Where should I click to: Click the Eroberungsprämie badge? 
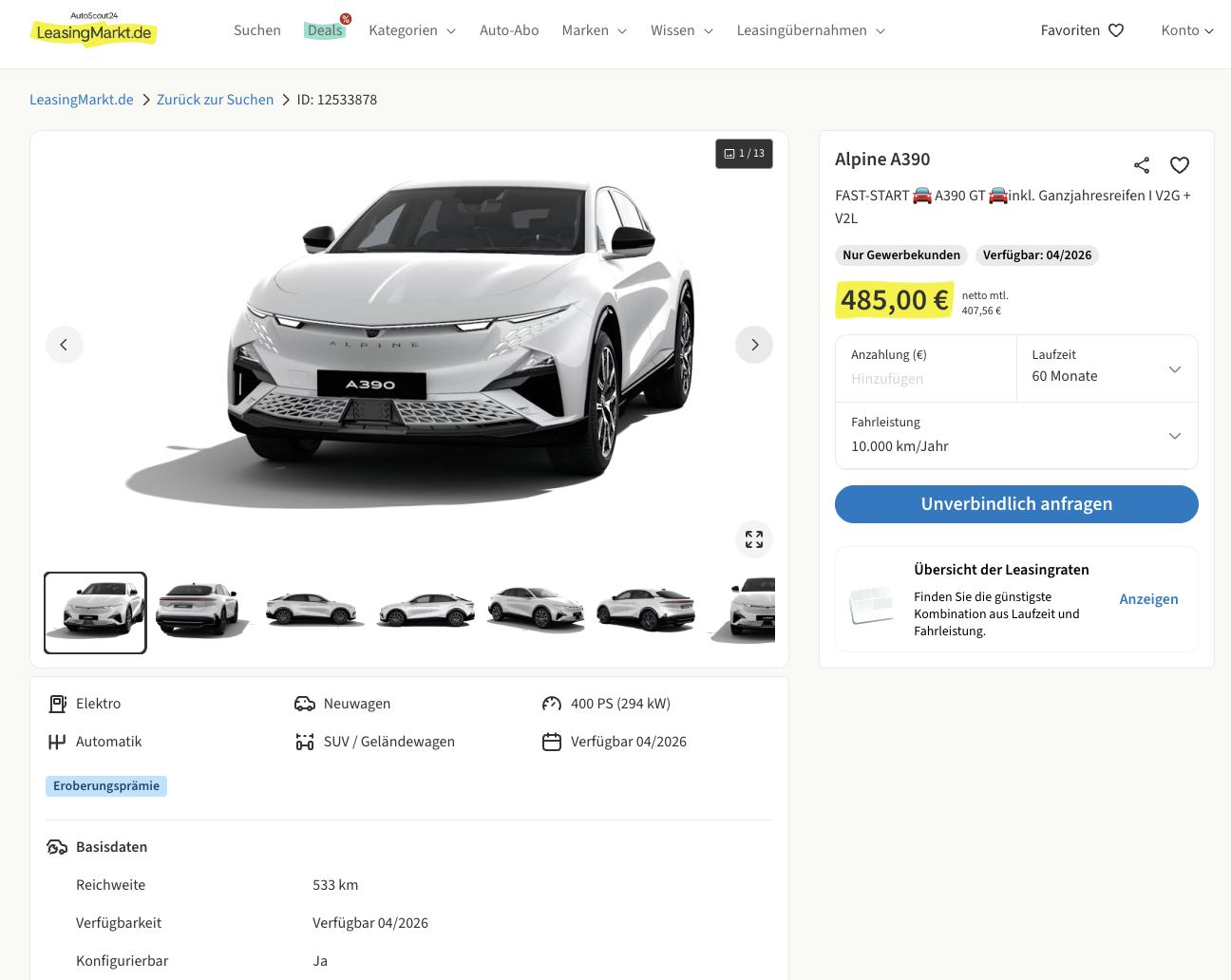[x=106, y=786]
